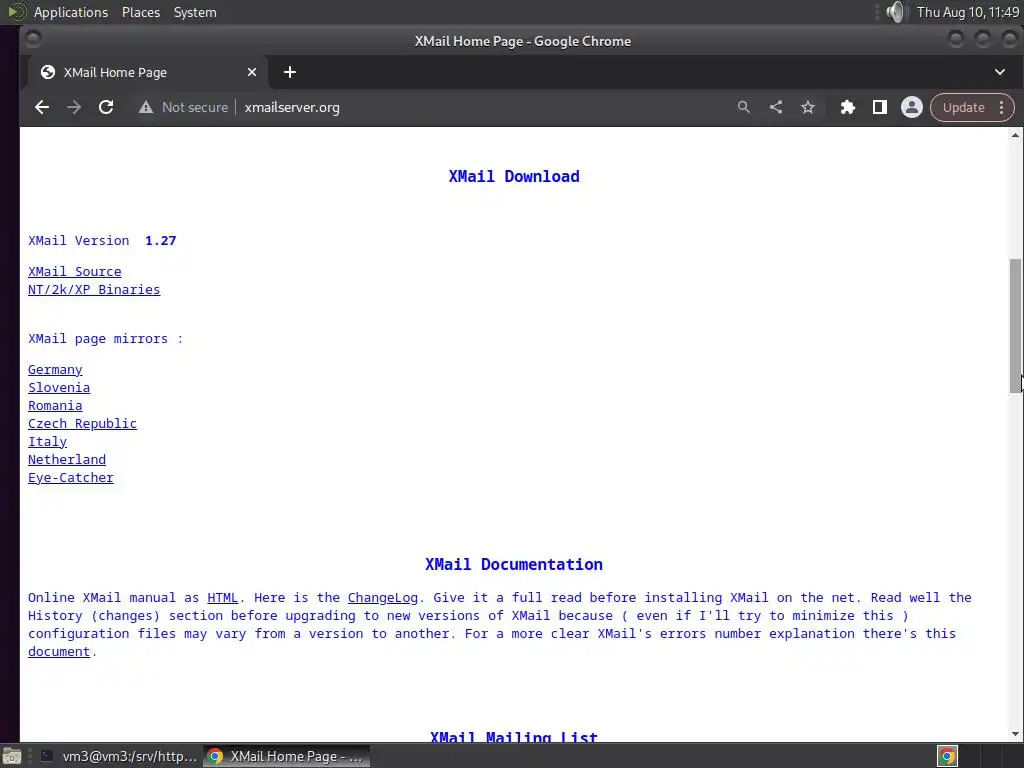Click the scrollbar down arrow

tap(1015, 734)
